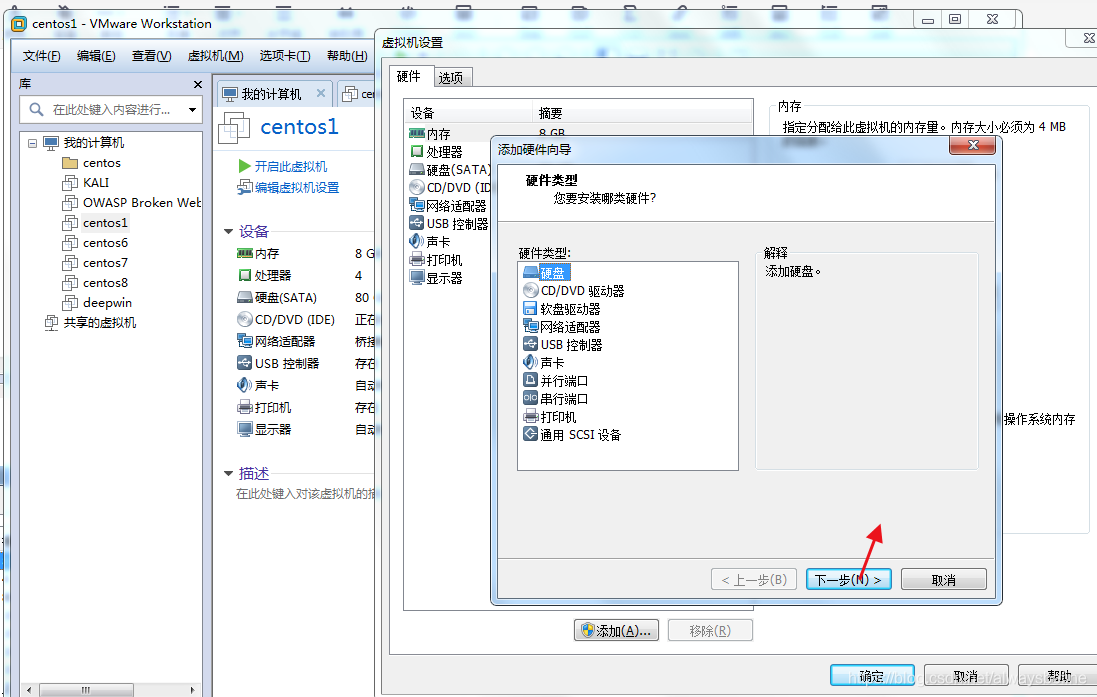This screenshot has width=1097, height=697.
Task: Open the 查看(V) menu
Action: (151, 56)
